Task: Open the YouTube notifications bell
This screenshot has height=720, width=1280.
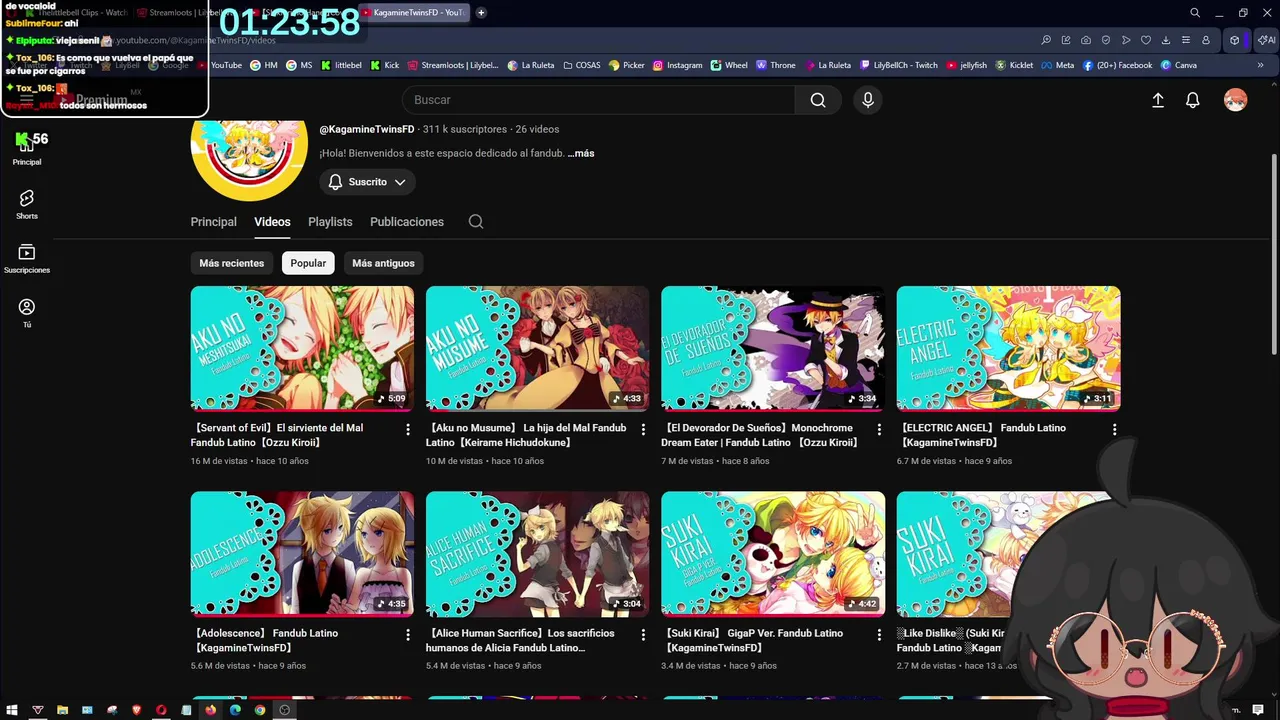Action: 1193,101
